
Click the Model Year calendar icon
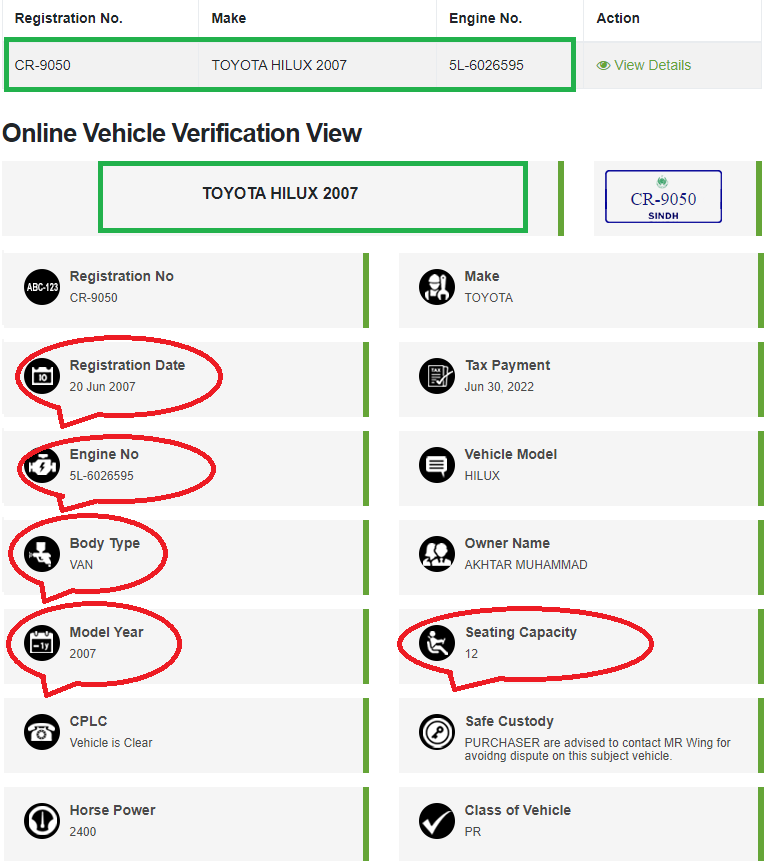42,643
